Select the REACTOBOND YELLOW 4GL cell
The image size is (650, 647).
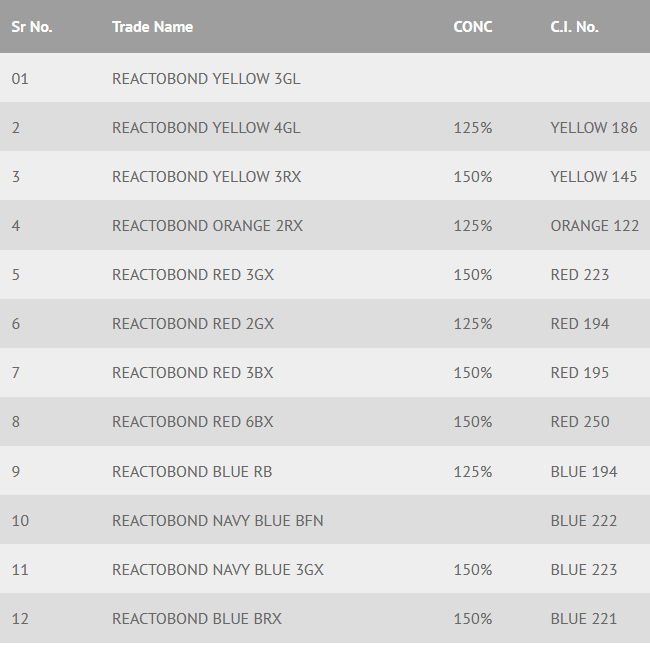pyautogui.click(x=206, y=128)
